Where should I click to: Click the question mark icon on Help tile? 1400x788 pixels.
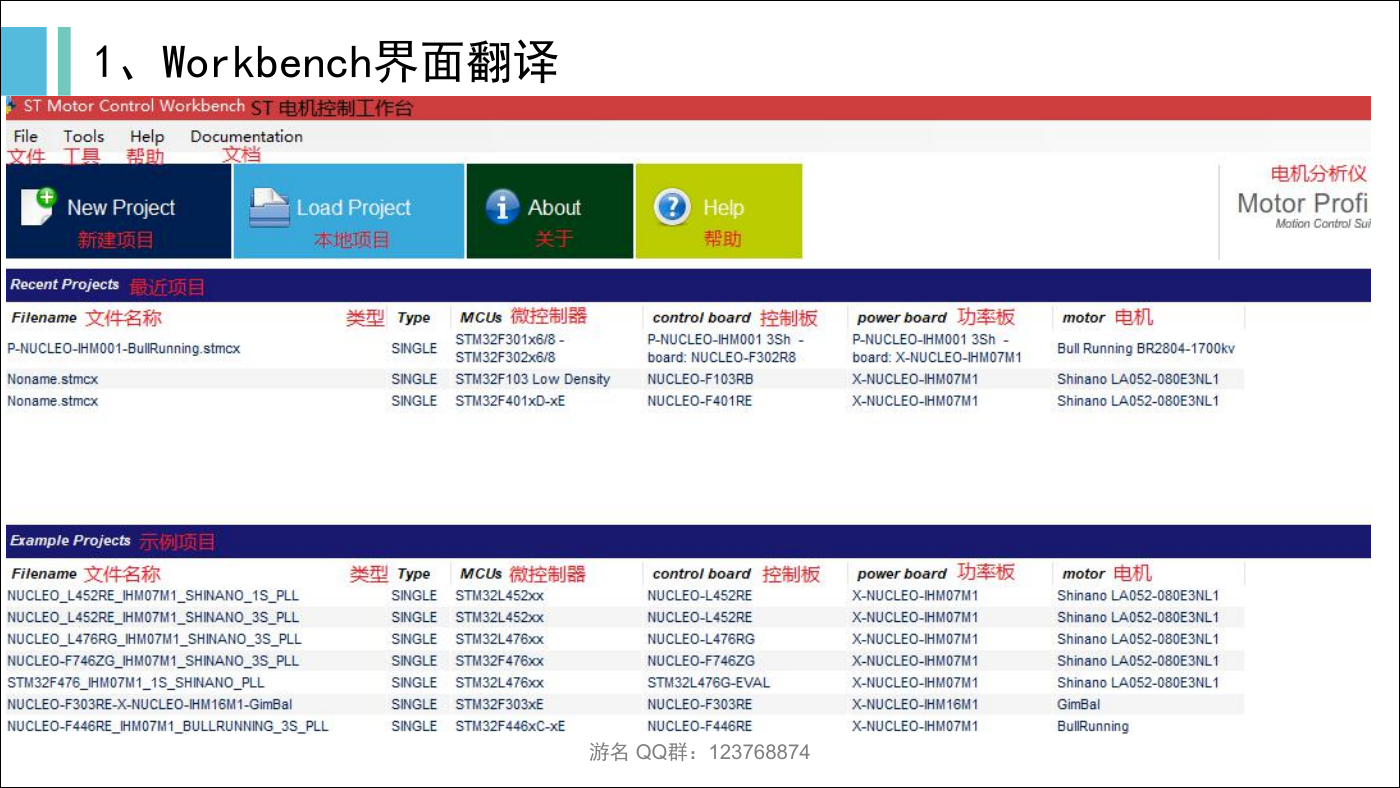coord(672,207)
